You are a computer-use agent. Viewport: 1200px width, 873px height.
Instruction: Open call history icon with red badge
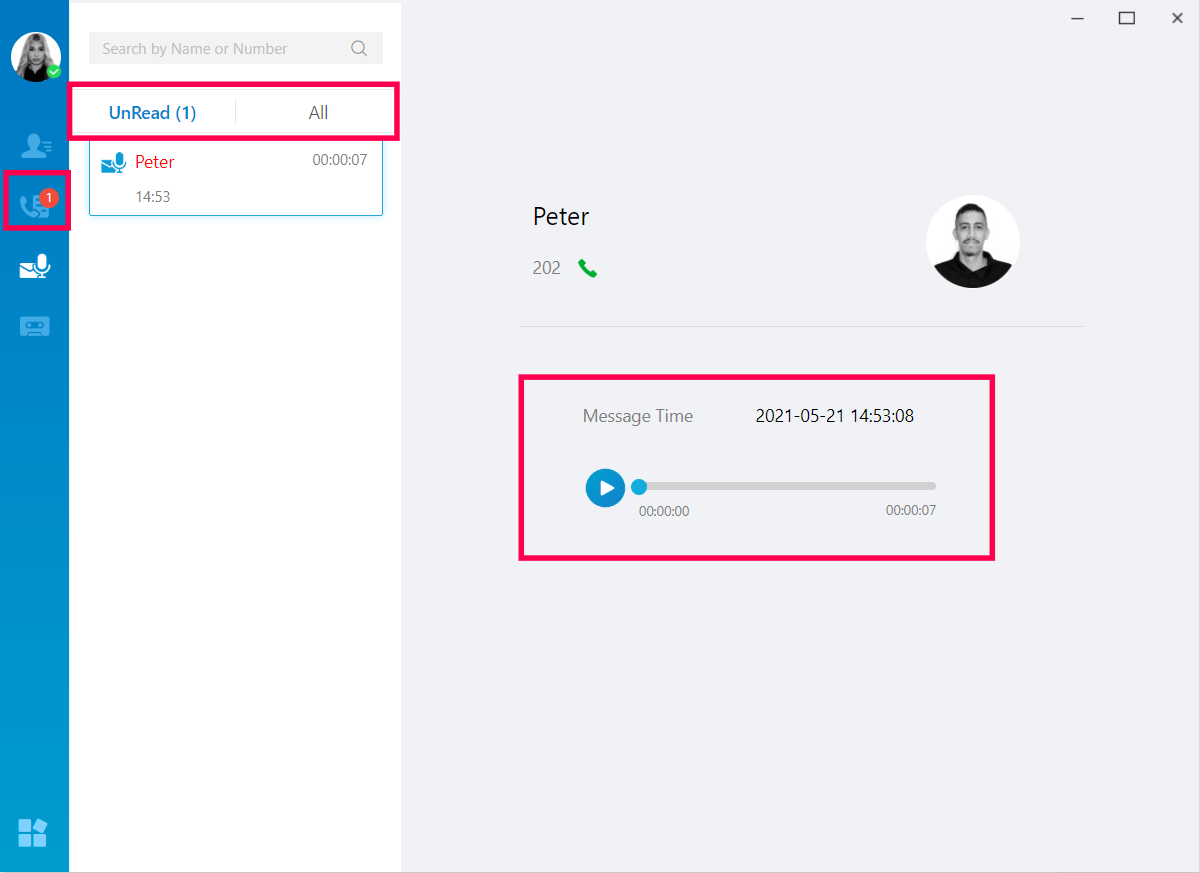point(36,203)
